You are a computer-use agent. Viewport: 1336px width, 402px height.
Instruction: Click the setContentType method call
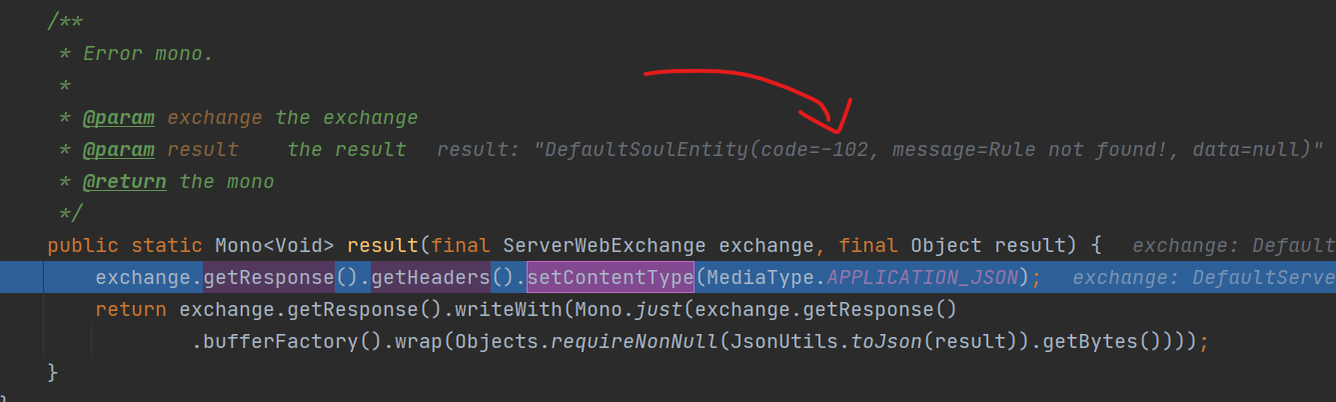[x=610, y=277]
